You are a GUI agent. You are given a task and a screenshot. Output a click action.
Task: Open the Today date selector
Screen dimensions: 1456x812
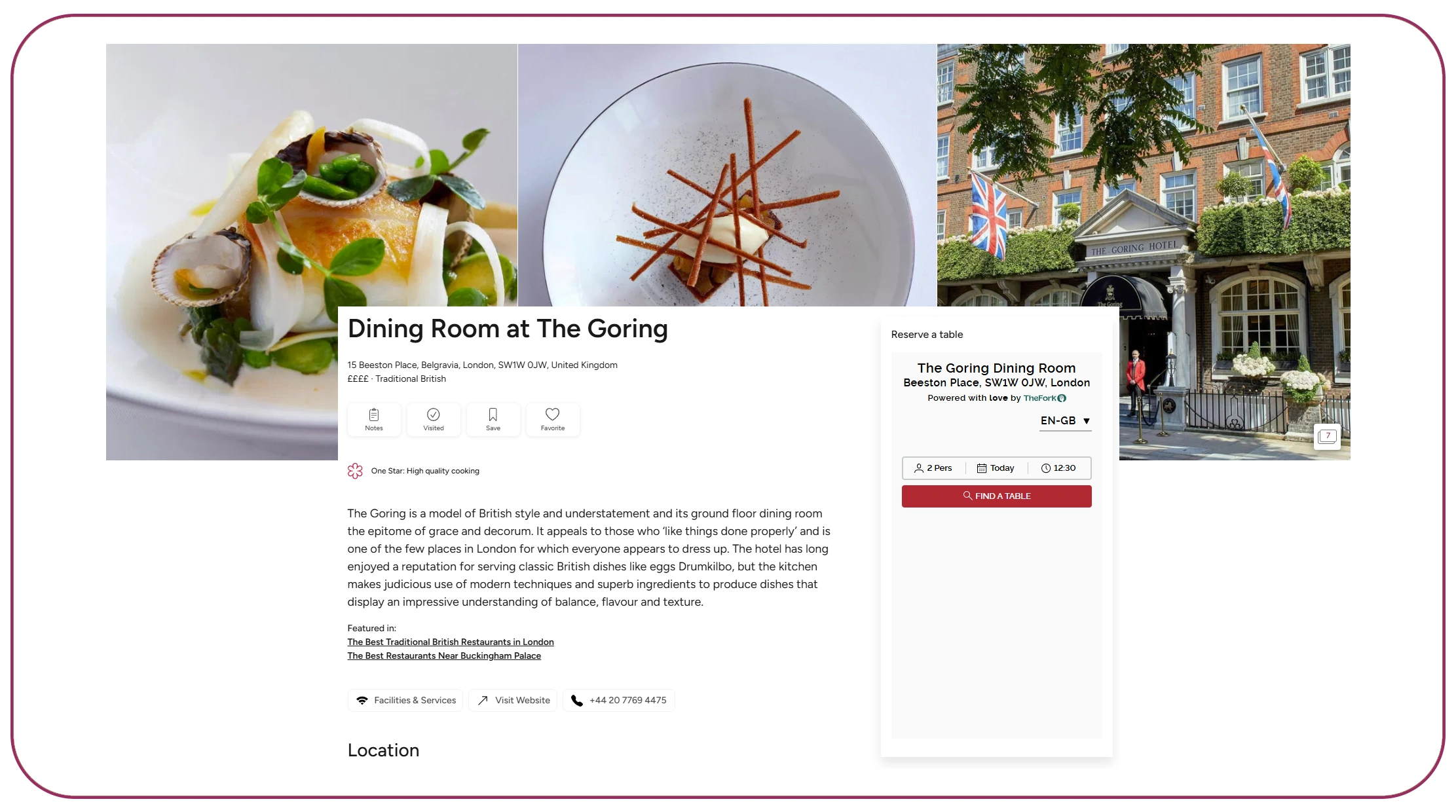pos(996,468)
